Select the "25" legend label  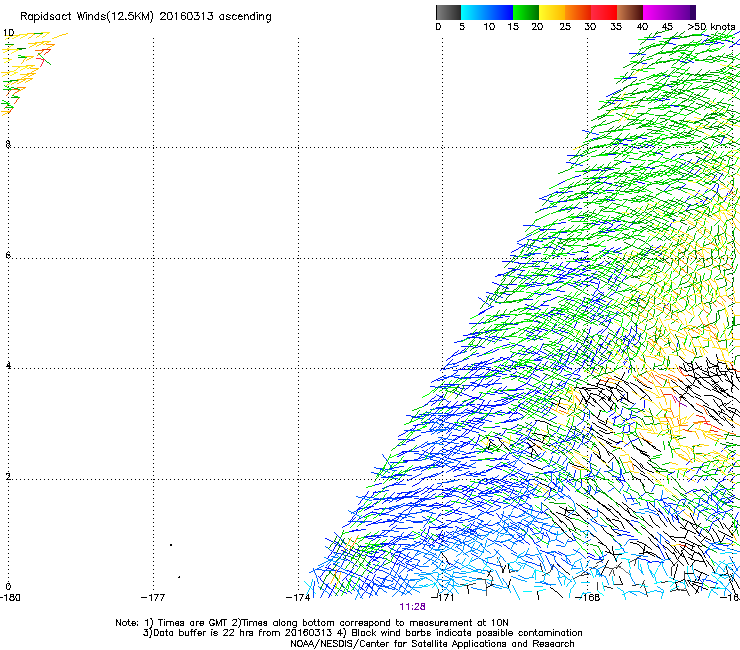[x=564, y=27]
